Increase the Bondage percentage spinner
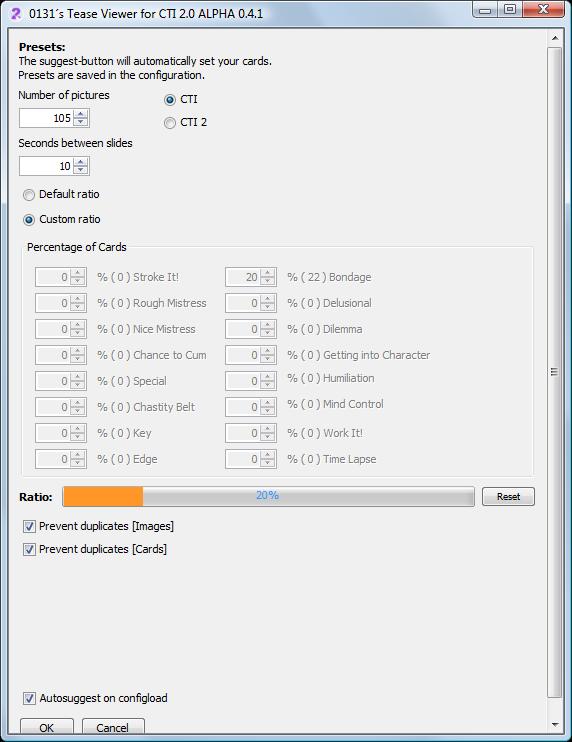The width and height of the screenshot is (572, 742). pyautogui.click(x=268, y=273)
